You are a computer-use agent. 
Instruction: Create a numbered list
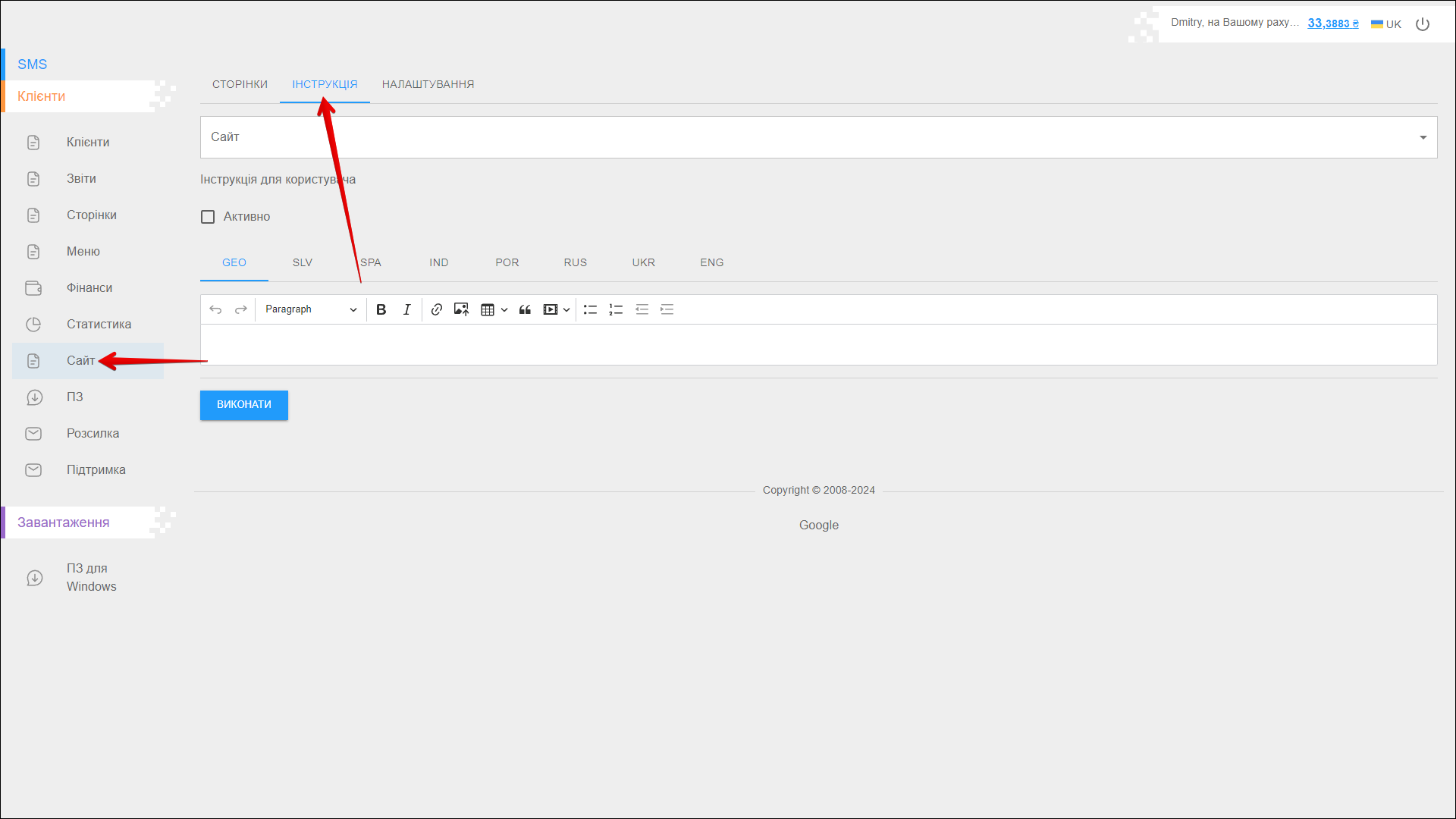616,309
